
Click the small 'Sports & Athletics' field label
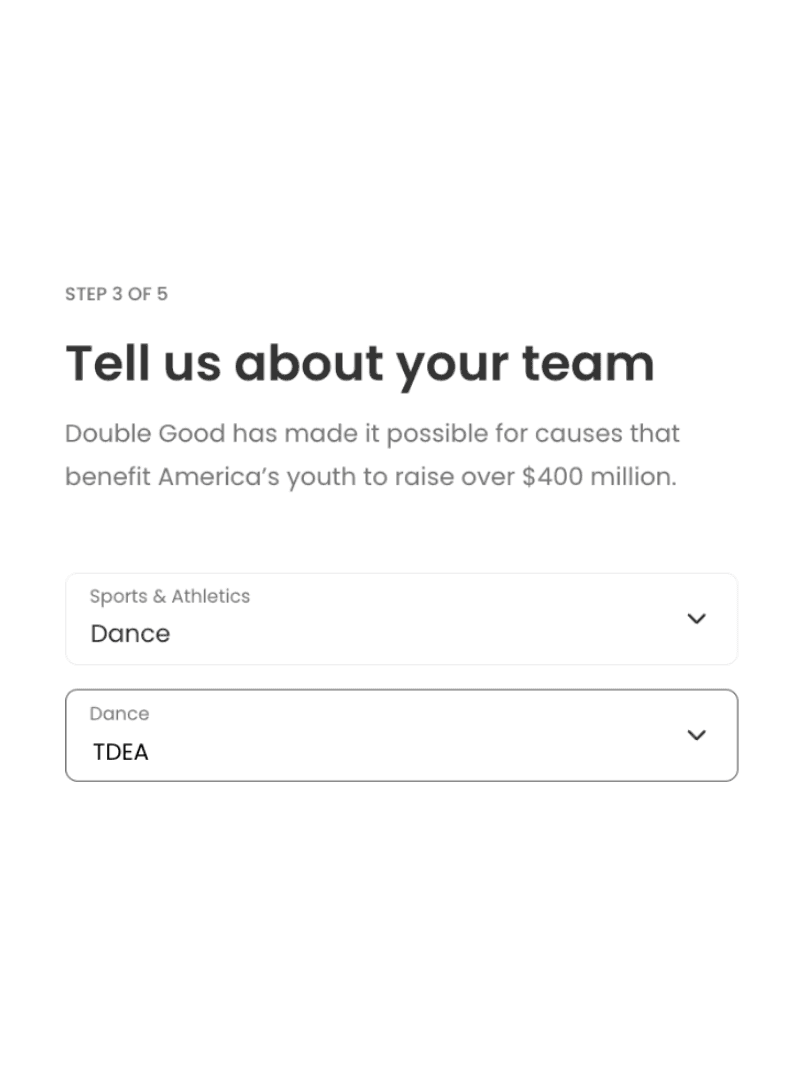click(170, 596)
